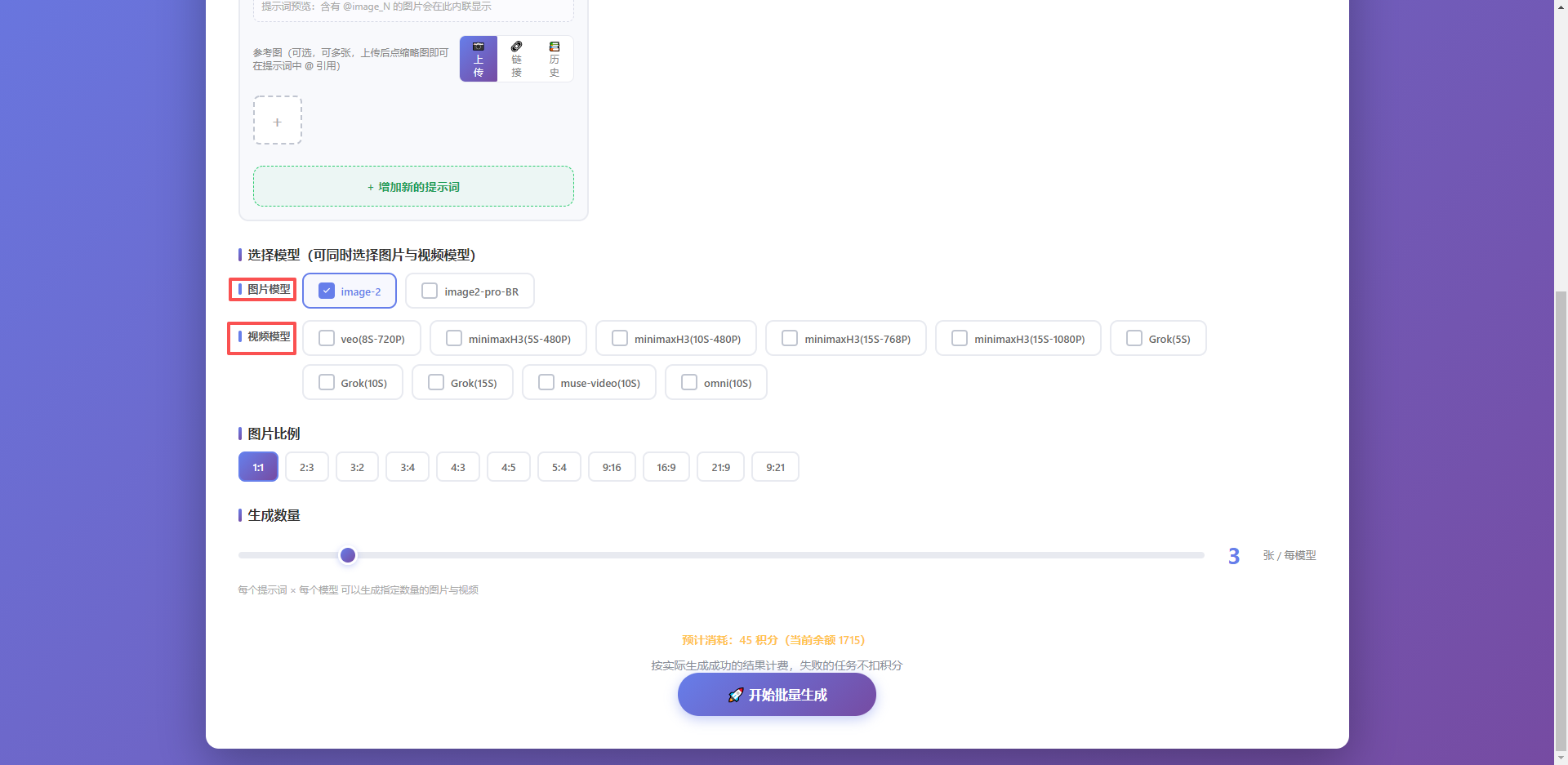Viewport: 1568px width, 765px height.
Task: Choose the 21:9 ultrawide ratio
Action: 720,467
